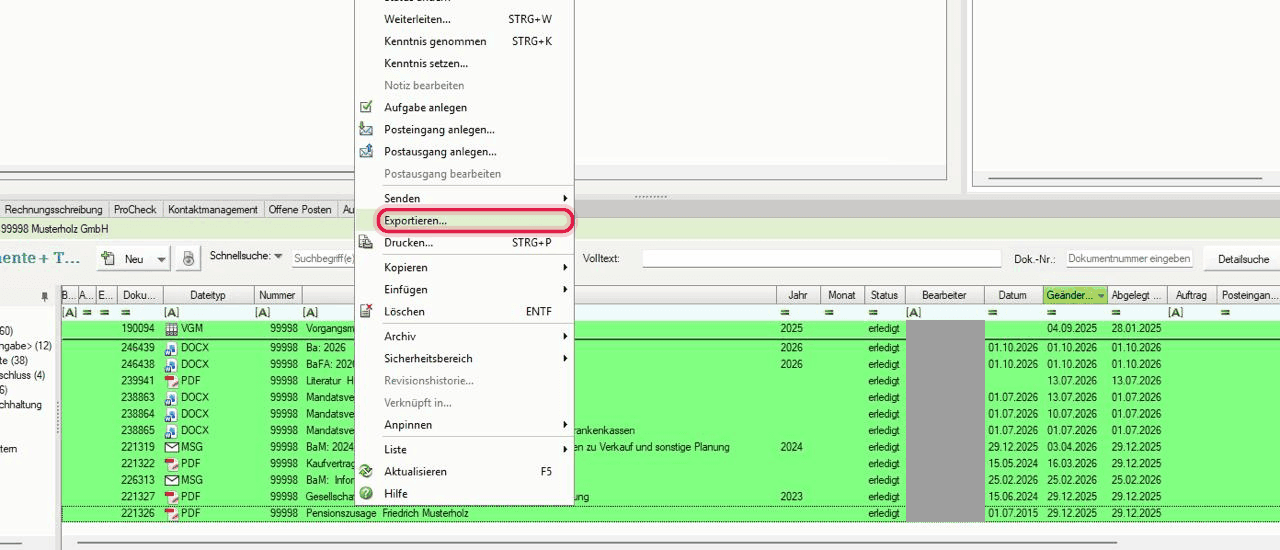Click the pin icon of the side panel
1280x550 pixels.
[44, 296]
